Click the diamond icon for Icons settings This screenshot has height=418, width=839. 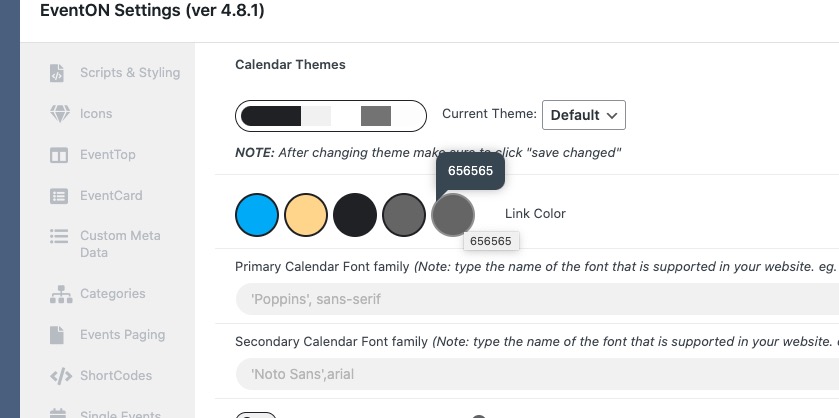(59, 113)
